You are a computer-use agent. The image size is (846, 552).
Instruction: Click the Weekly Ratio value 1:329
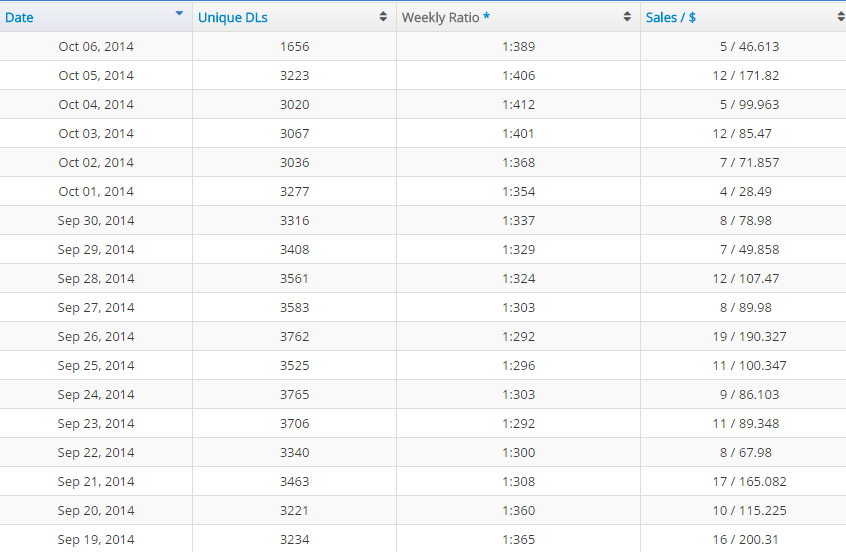pos(518,250)
